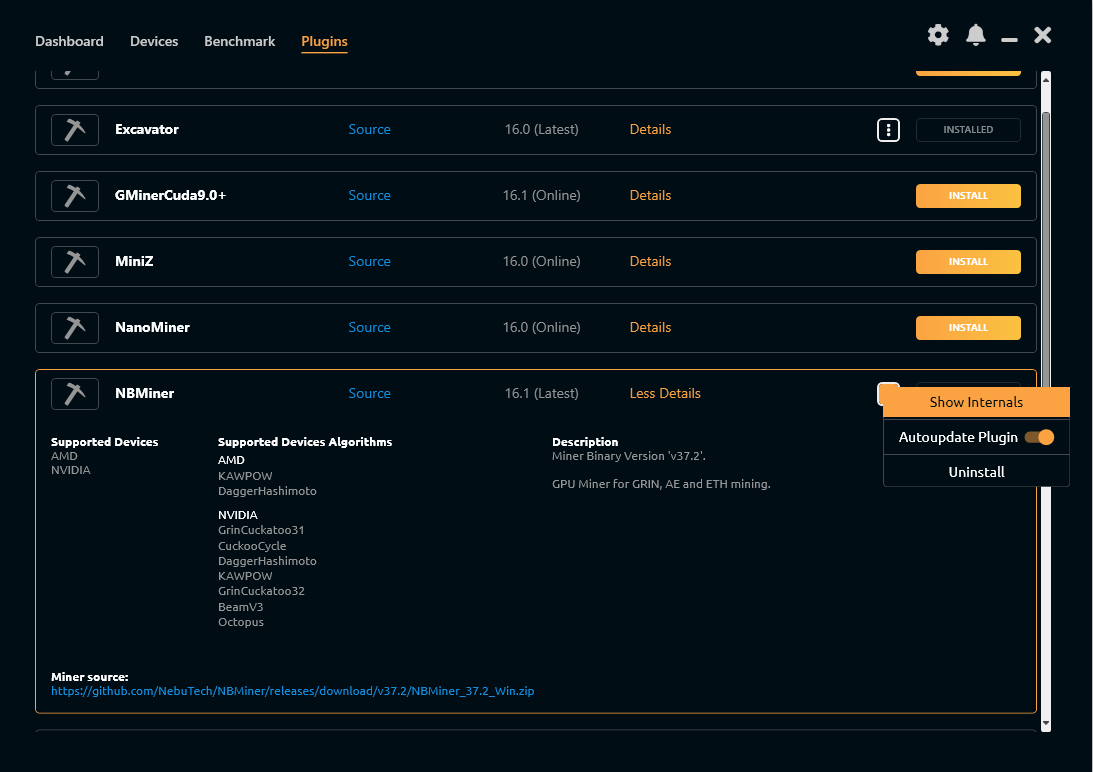This screenshot has height=772, width=1093.
Task: Click the Octopus algorithm entry
Action: click(x=240, y=622)
